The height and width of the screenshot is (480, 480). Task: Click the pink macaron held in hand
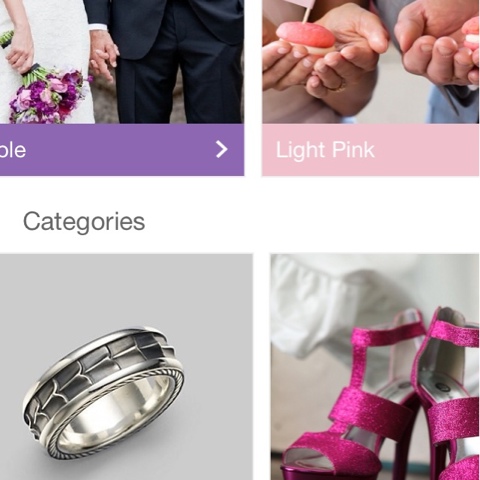point(305,38)
